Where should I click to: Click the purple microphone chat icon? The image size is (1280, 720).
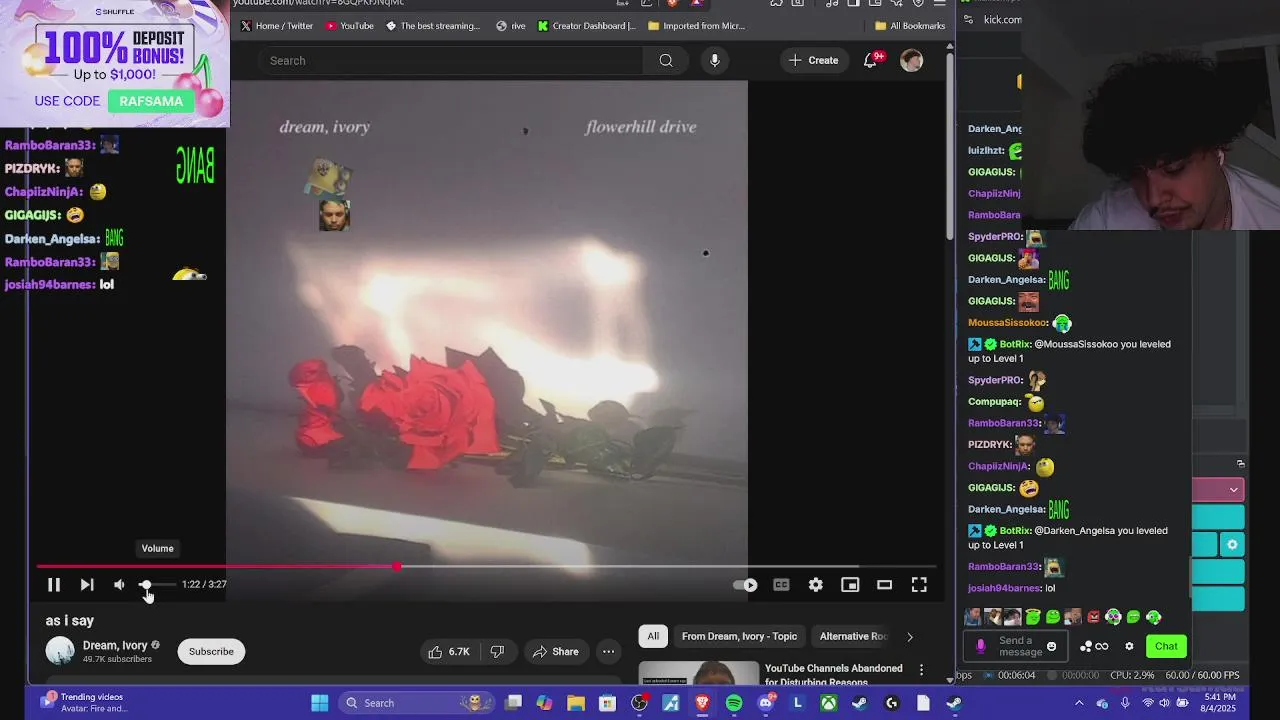coord(980,646)
